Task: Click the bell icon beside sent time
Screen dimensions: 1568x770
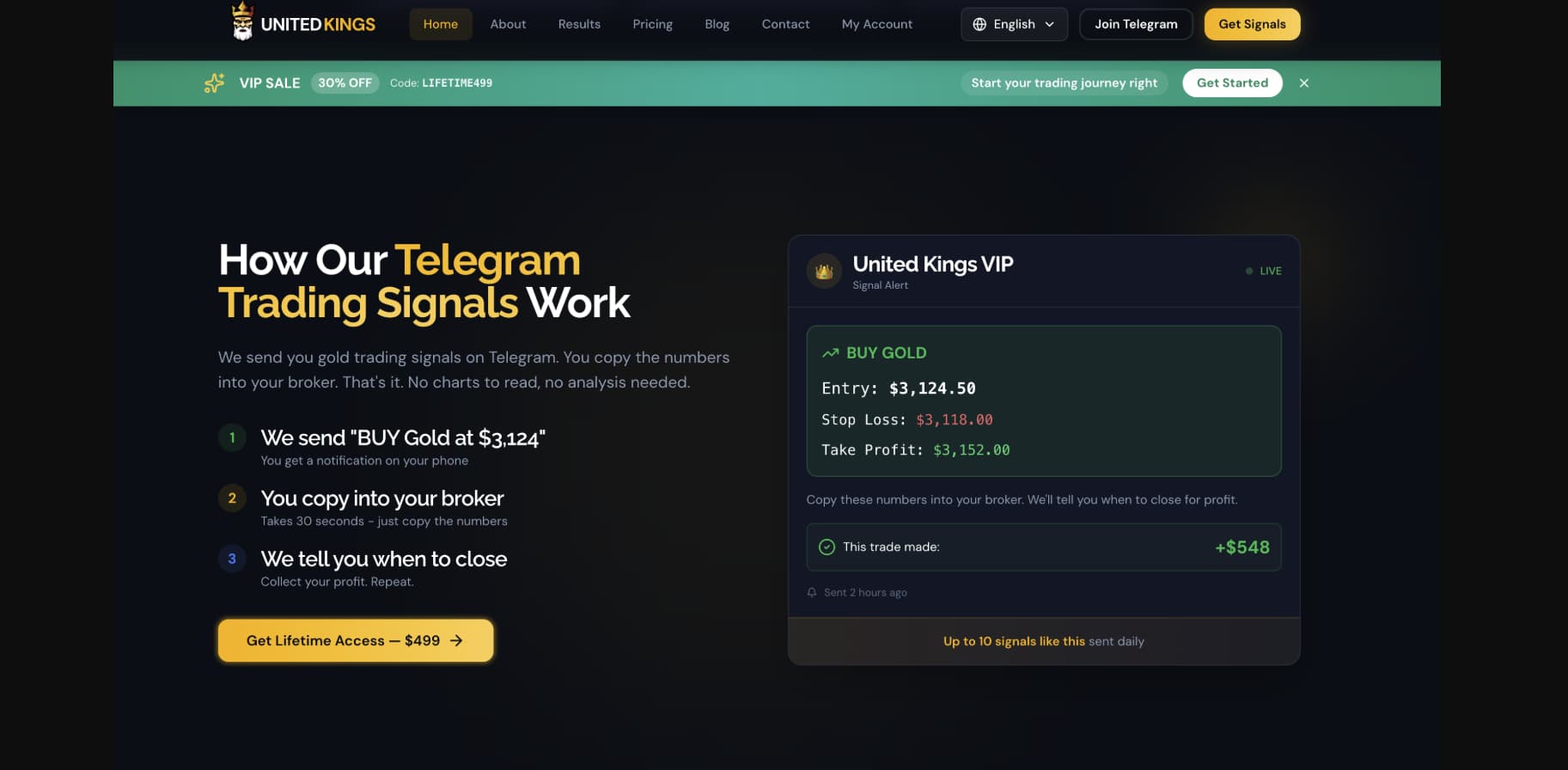Action: (812, 593)
